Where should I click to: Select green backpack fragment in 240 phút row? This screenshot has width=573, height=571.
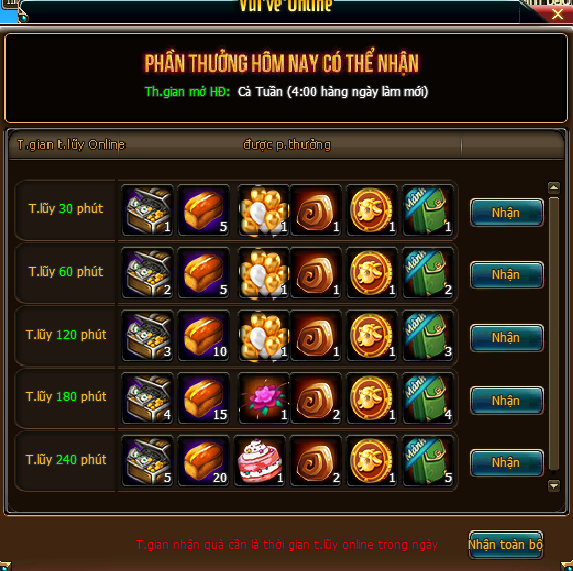[428, 461]
